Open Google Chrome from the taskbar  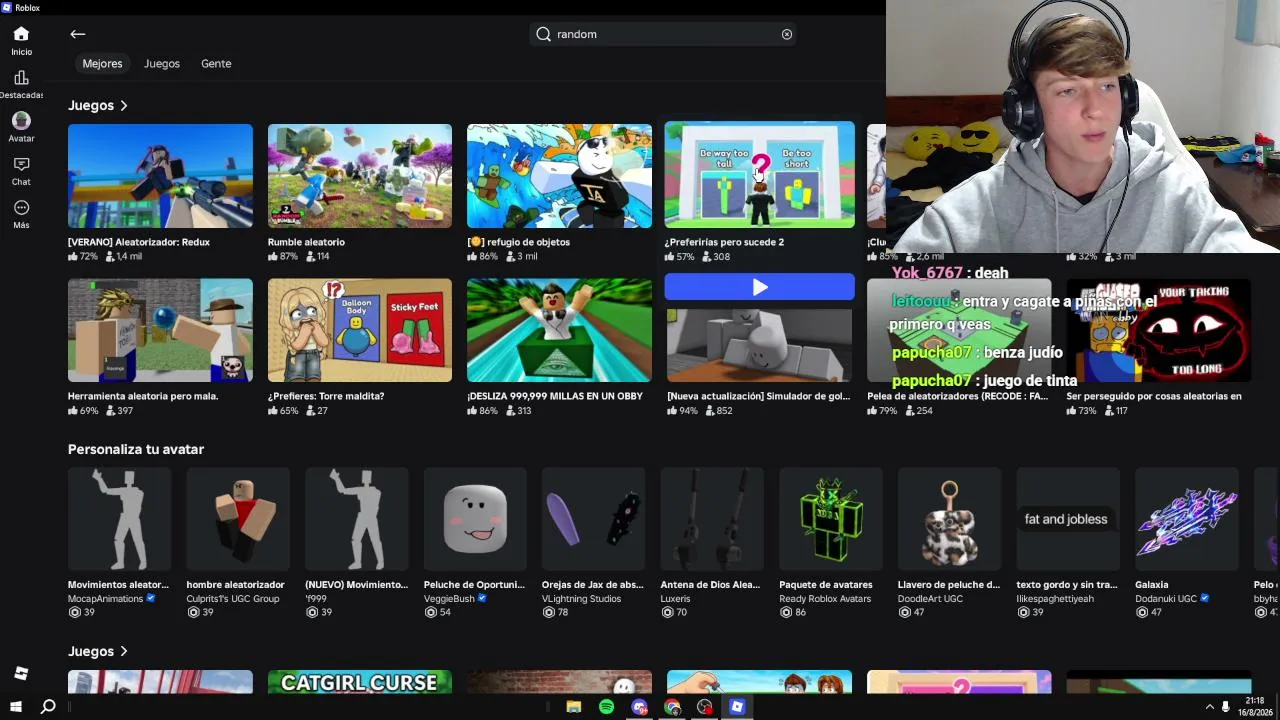[x=672, y=707]
